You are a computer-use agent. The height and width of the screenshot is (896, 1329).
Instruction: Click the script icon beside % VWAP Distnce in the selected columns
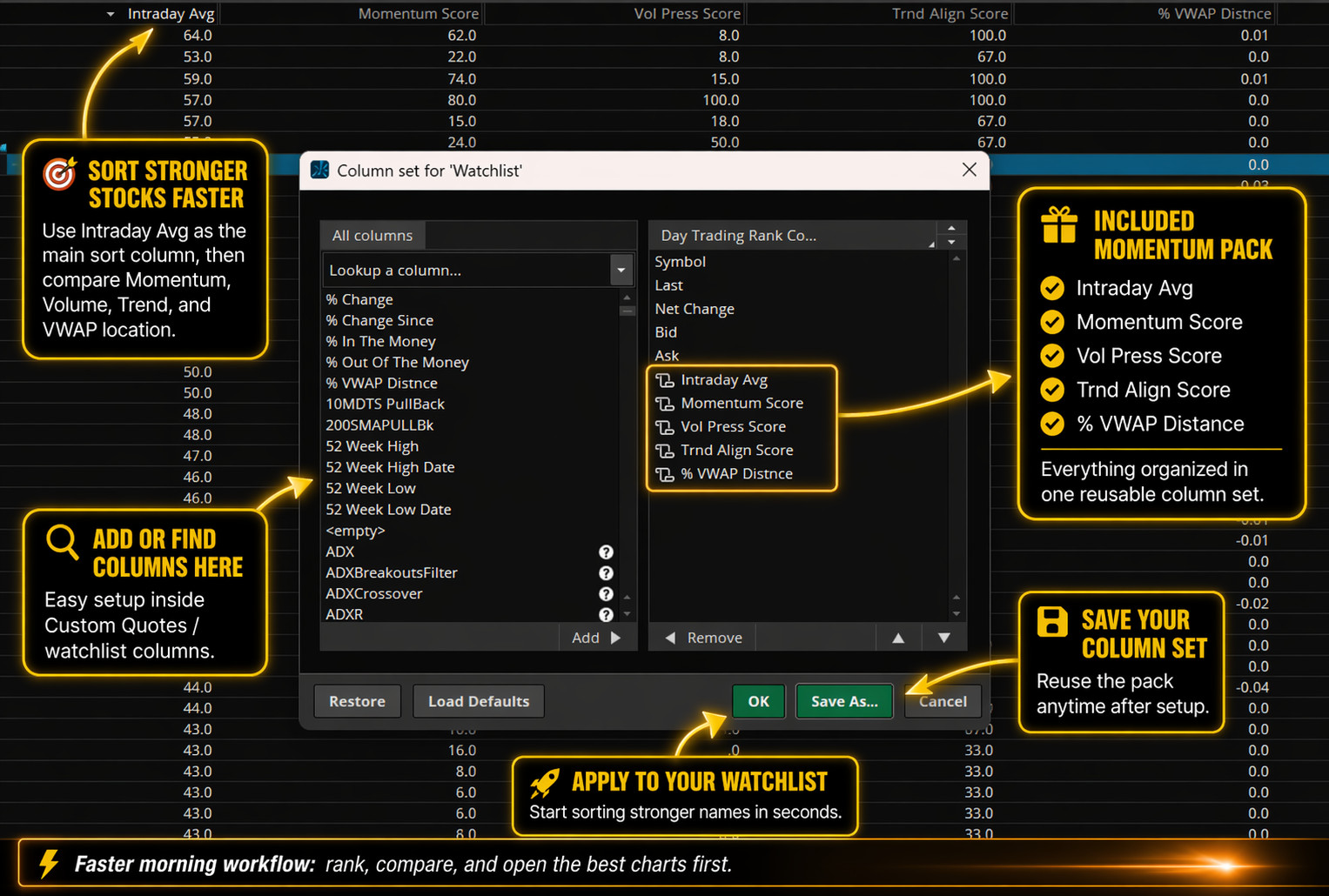pyautogui.click(x=665, y=474)
